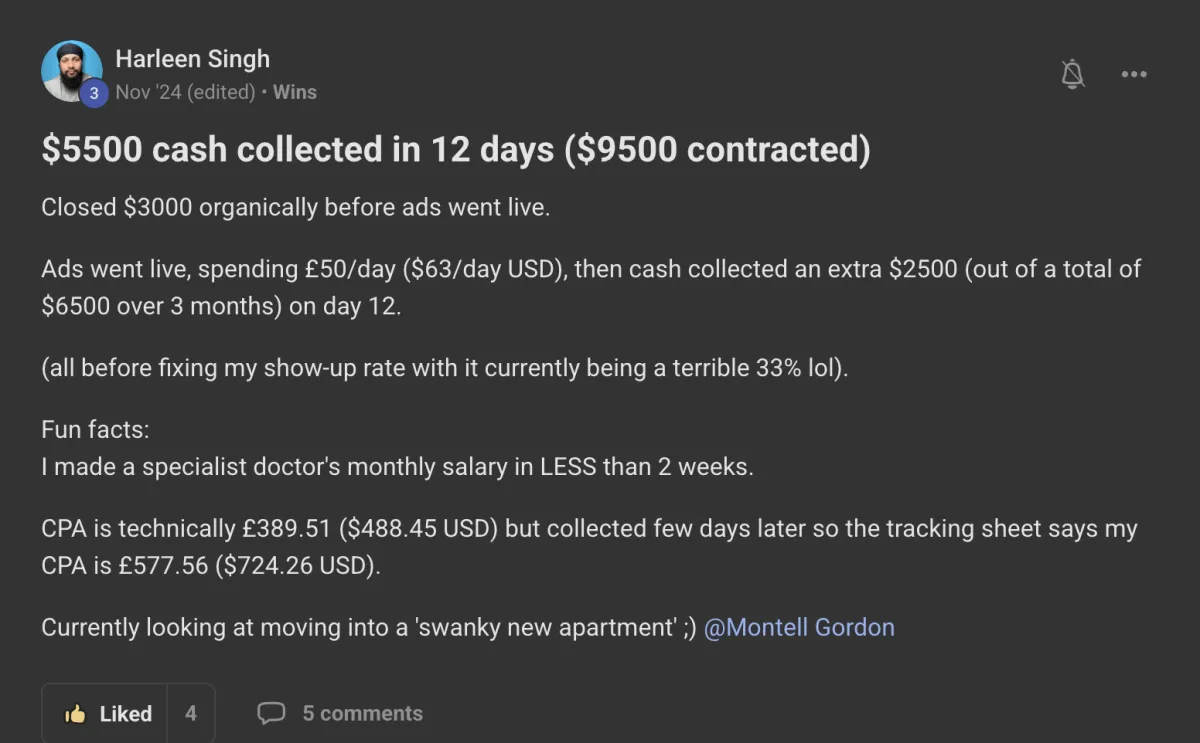This screenshot has height=743, width=1200.
Task: Click the thumbs-up icon to unlike
Action: tap(75, 713)
